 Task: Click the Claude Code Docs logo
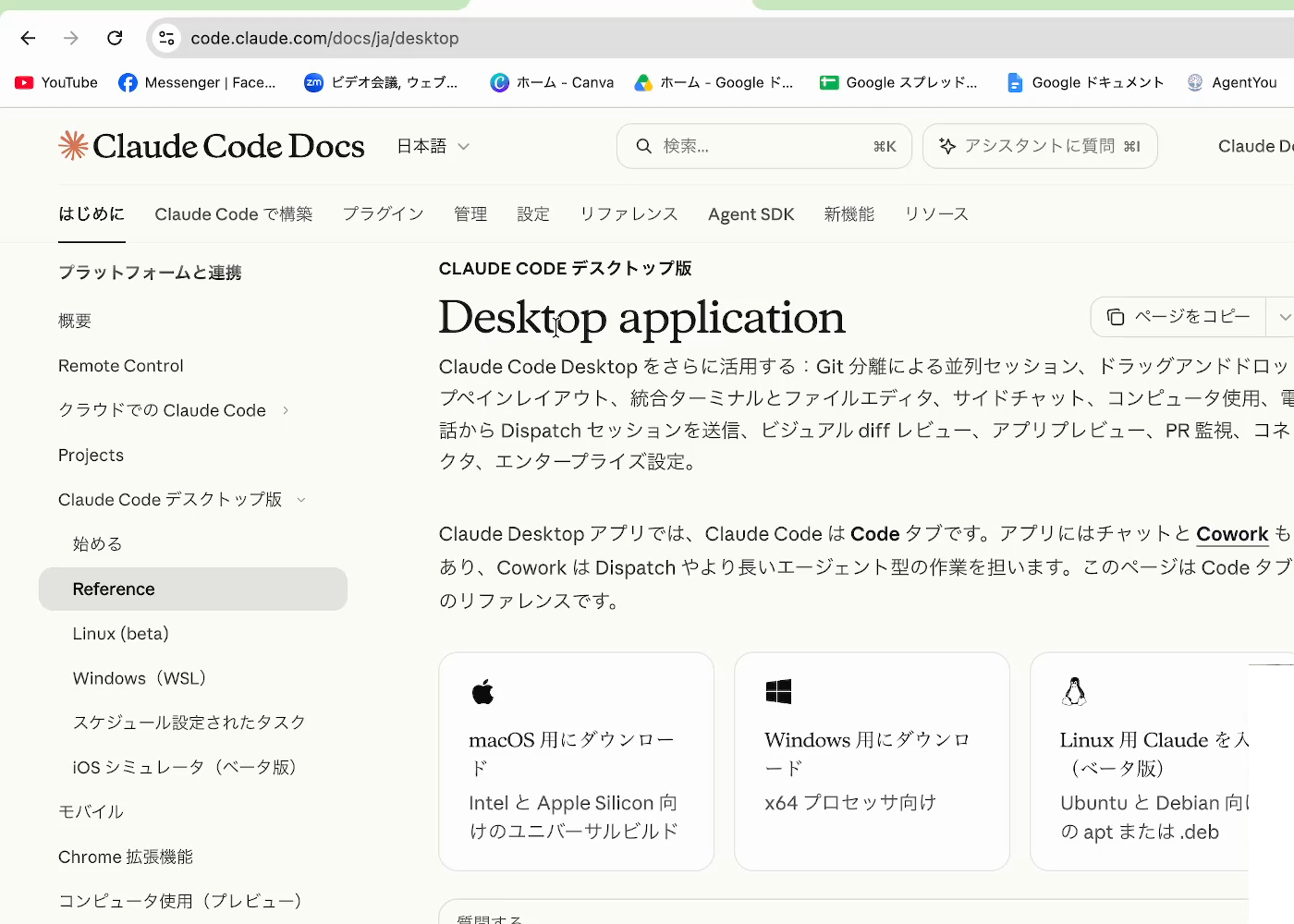pyautogui.click(x=212, y=146)
